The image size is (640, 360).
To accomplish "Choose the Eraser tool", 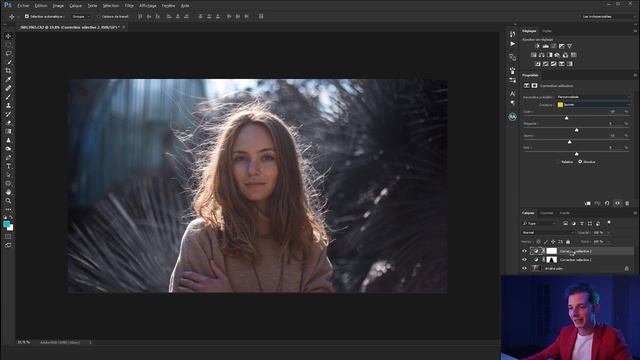I will tap(8, 123).
